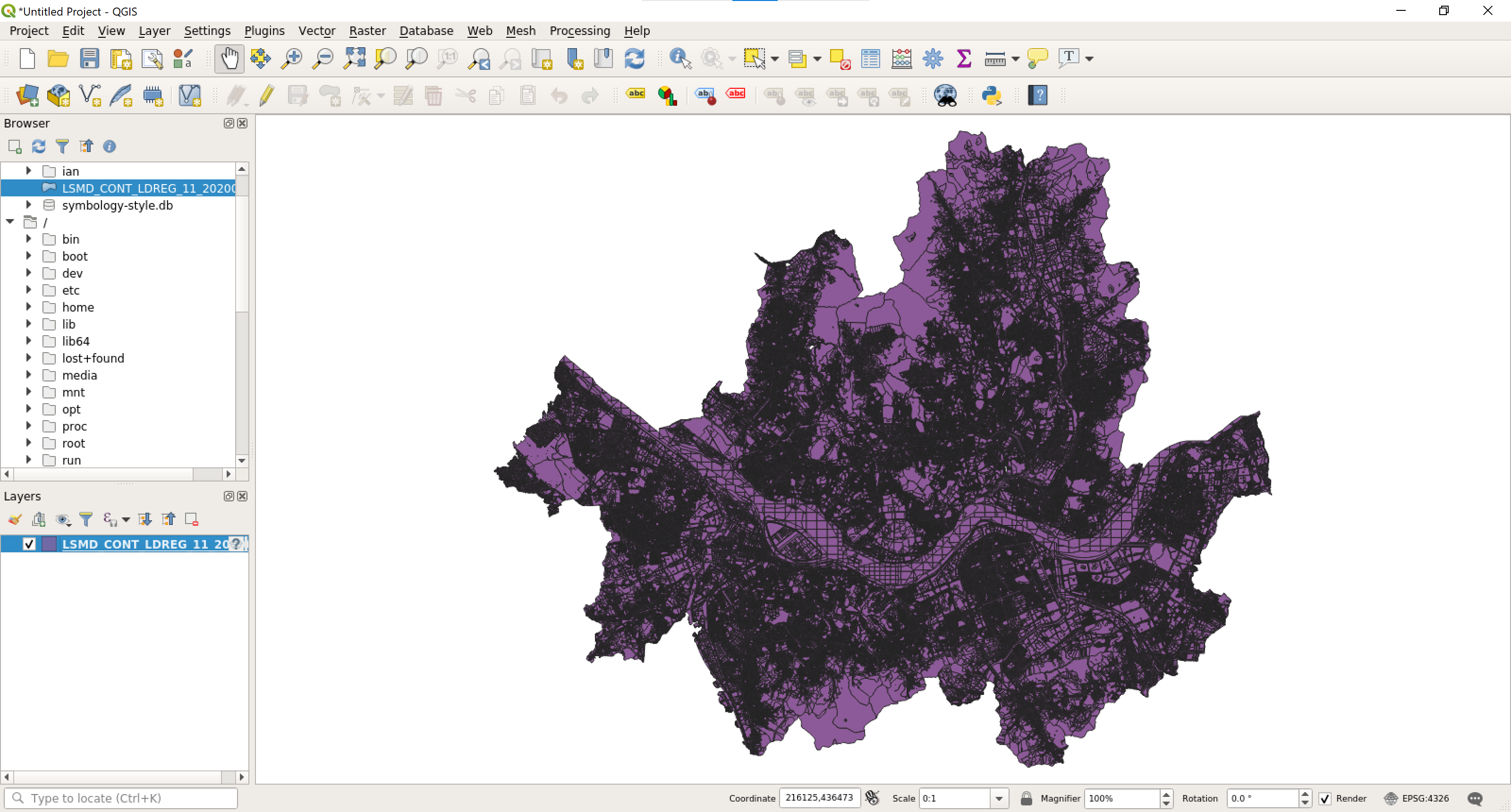This screenshot has height=812, width=1511.
Task: Open the Processing menu
Action: (579, 31)
